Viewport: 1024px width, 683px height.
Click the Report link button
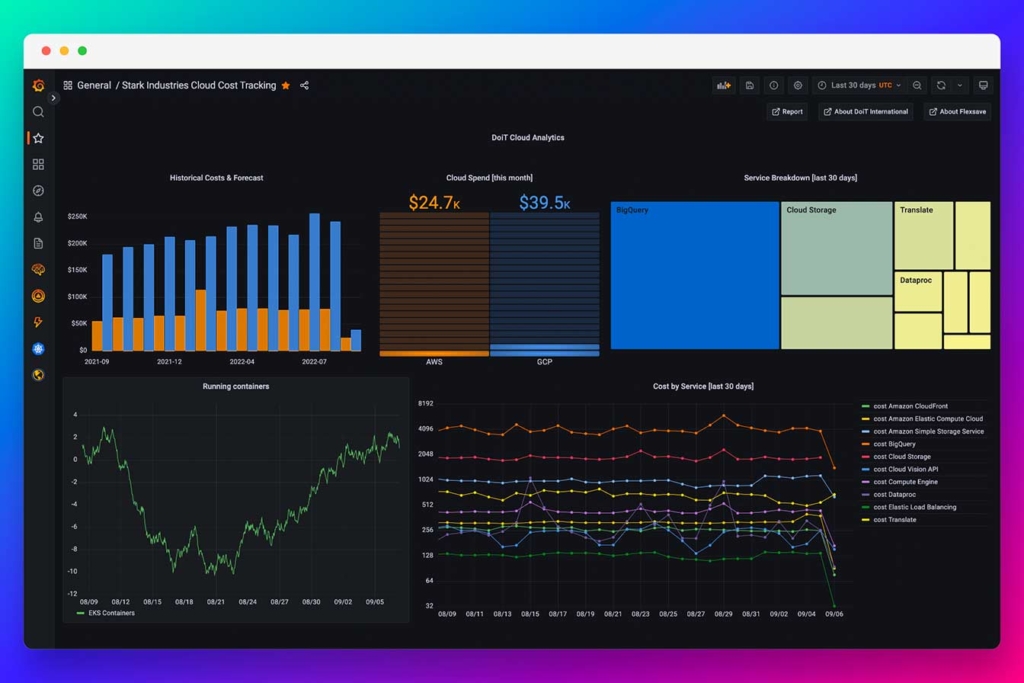click(787, 112)
